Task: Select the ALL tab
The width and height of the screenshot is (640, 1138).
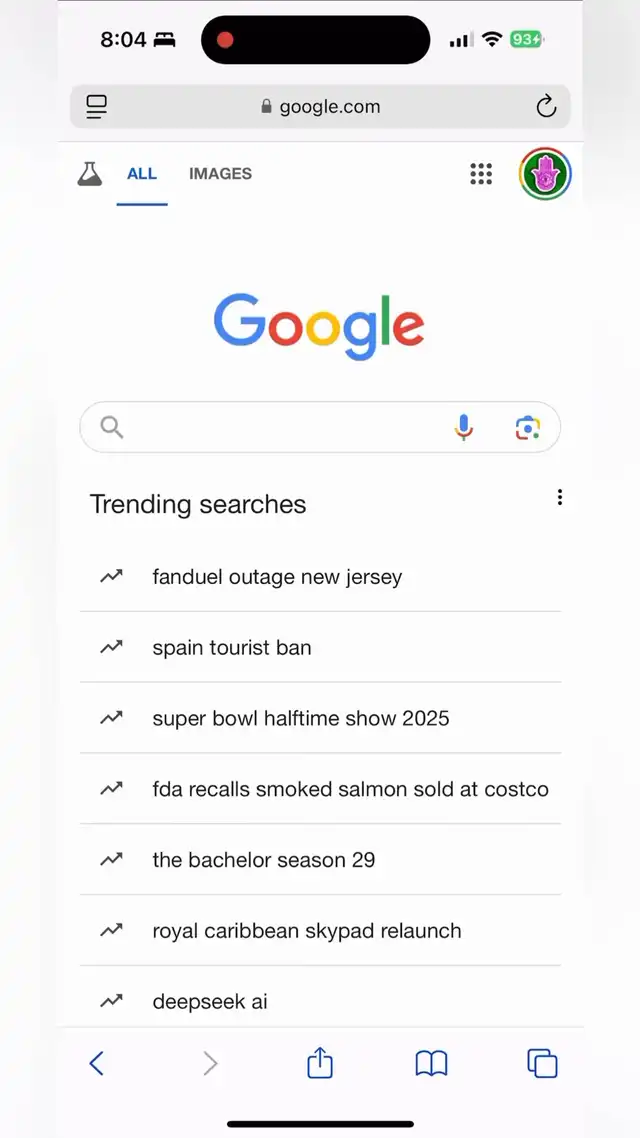Action: (x=142, y=174)
